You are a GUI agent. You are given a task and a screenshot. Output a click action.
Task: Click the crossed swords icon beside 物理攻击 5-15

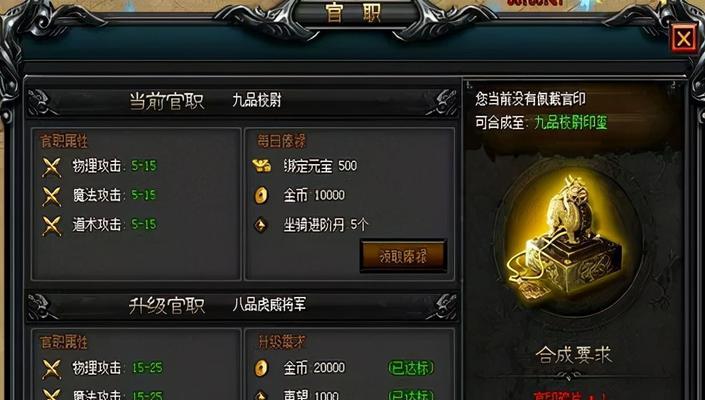(x=51, y=167)
